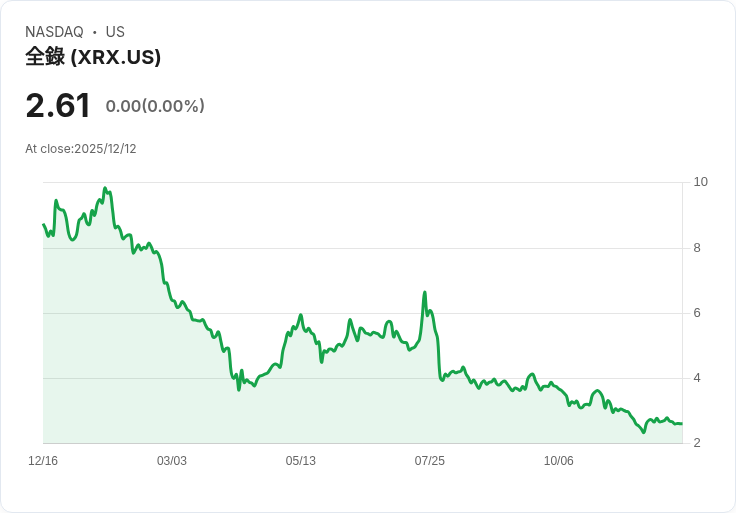Click the 12/16 date axis label
The width and height of the screenshot is (736, 513).
43,460
